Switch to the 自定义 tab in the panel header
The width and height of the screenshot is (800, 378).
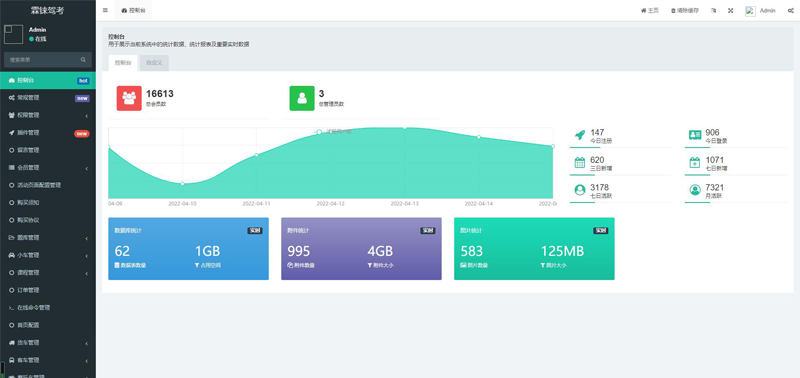(154, 63)
